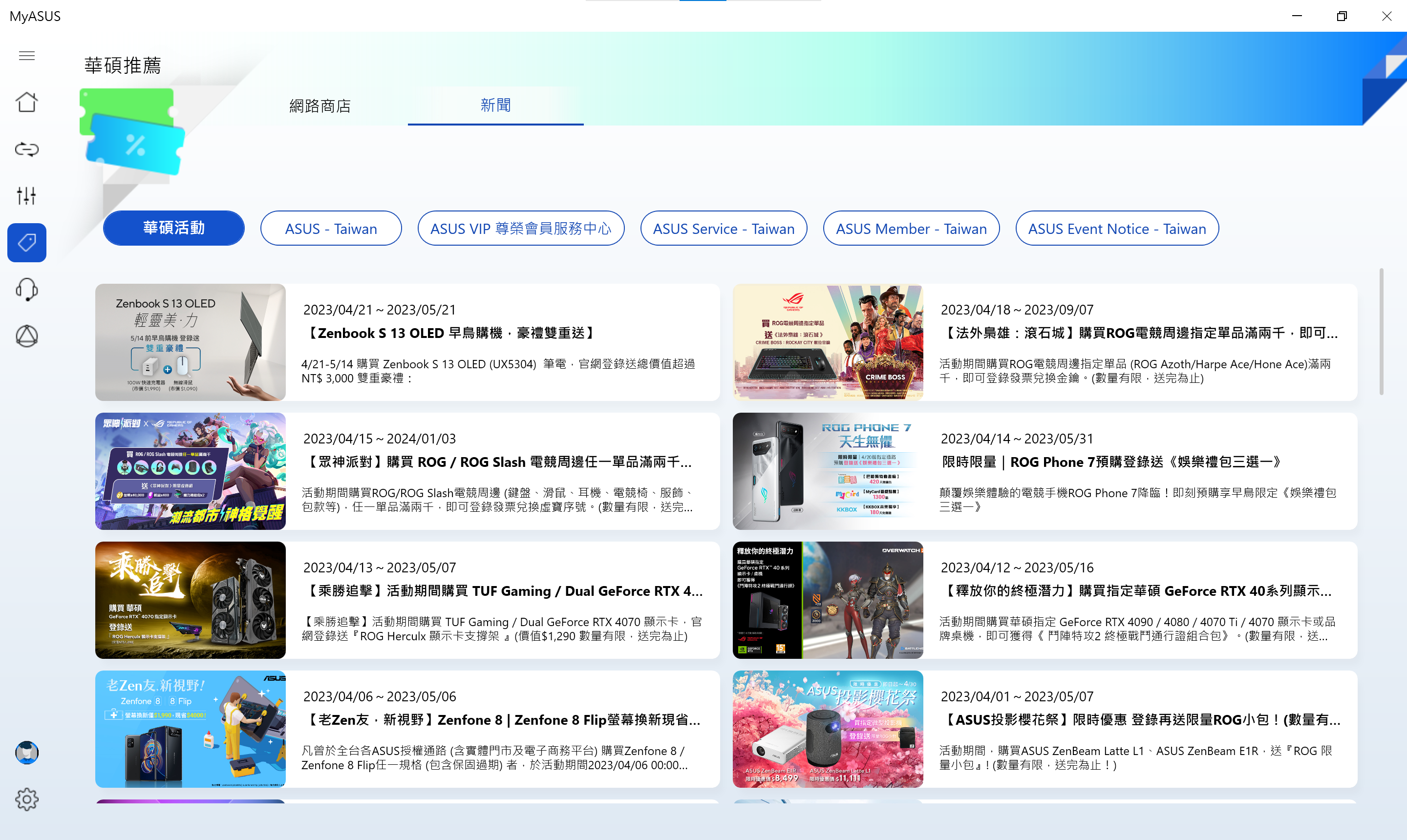Select the 新聞 tab

coord(495,105)
